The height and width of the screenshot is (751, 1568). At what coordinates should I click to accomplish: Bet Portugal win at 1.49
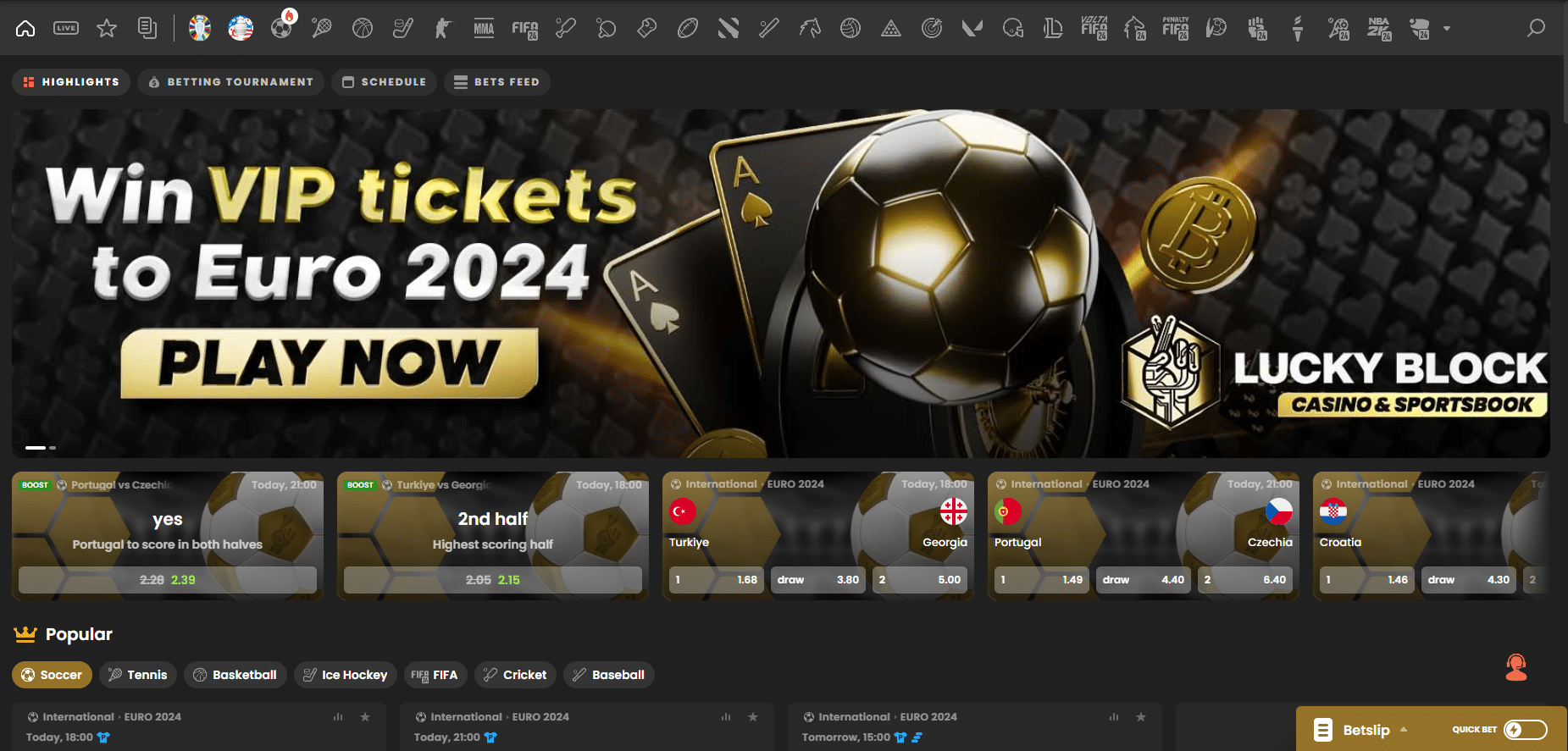[x=1042, y=580]
